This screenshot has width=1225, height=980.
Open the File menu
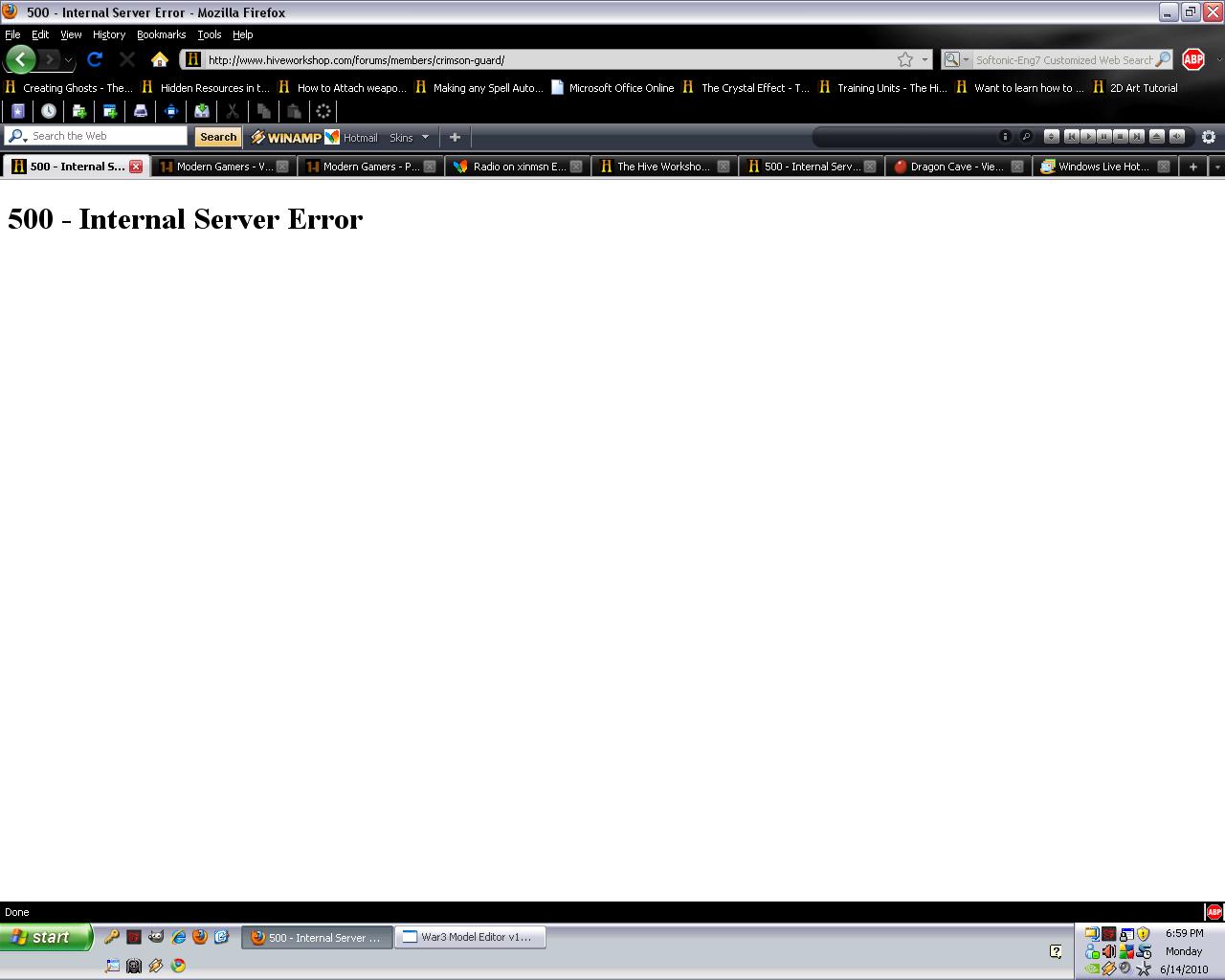pyautogui.click(x=12, y=34)
